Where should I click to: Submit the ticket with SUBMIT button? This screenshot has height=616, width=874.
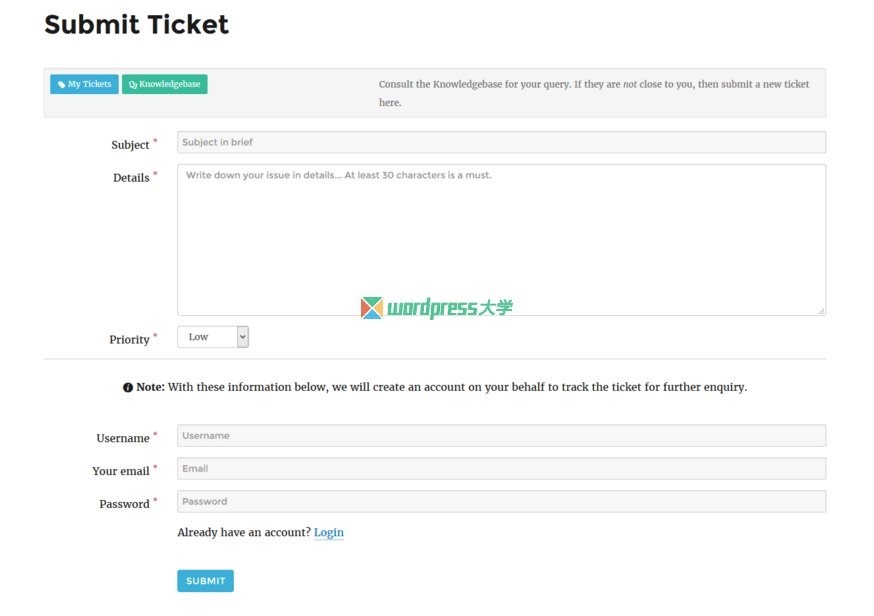point(206,581)
